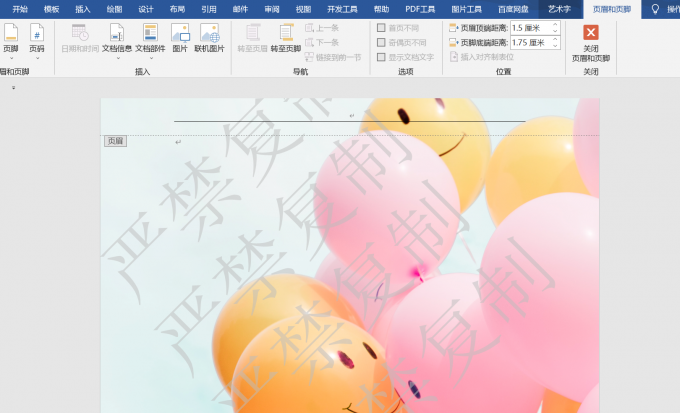
Task: Click footer bottom distance icon
Action: [x=454, y=43]
